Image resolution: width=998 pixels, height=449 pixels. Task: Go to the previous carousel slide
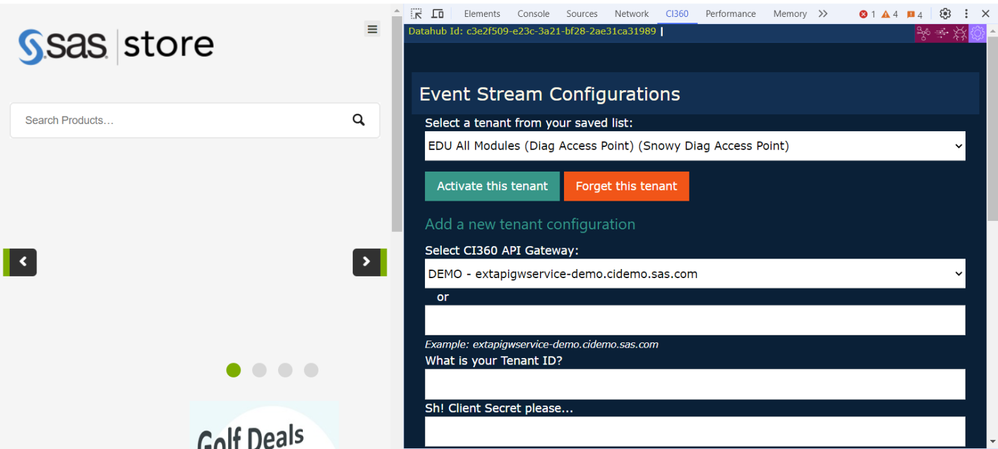[x=22, y=262]
